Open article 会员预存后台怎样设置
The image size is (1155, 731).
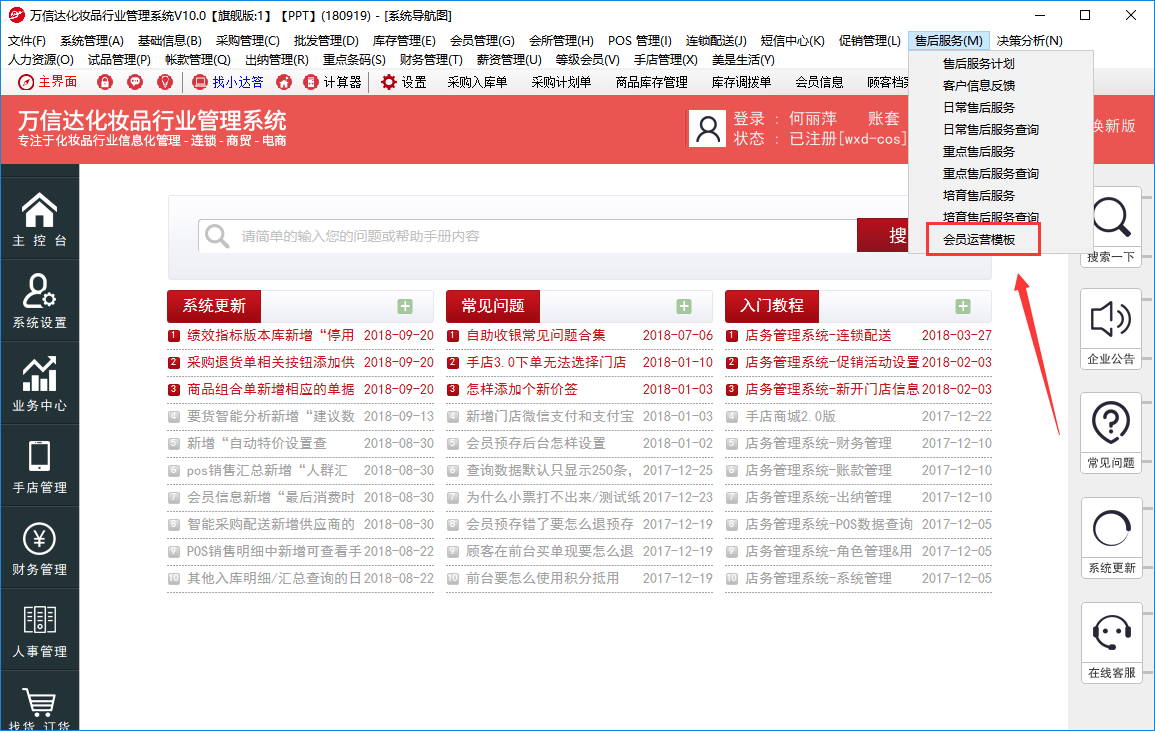(x=536, y=444)
